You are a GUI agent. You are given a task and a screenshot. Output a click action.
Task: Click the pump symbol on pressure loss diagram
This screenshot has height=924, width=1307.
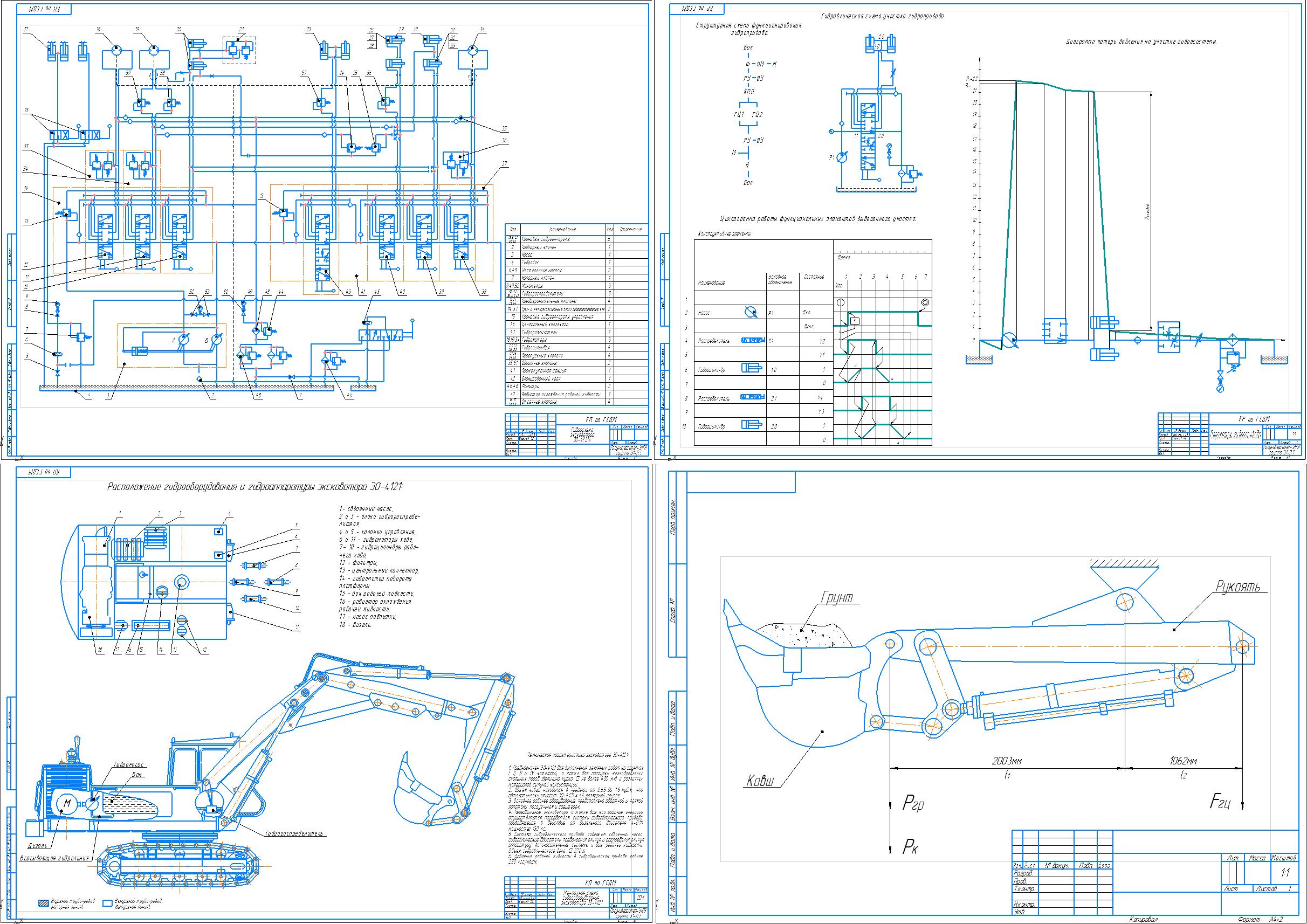(x=1010, y=341)
